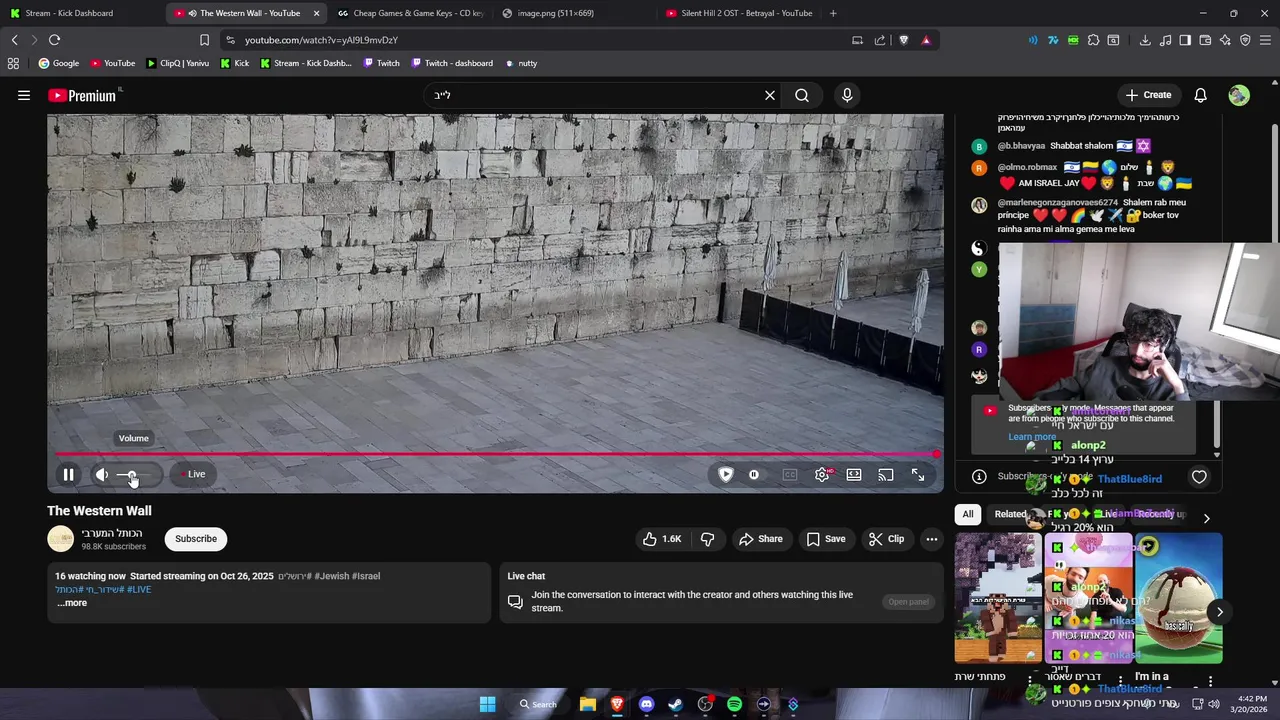This screenshot has width=1280, height=720.
Task: Open Spotify from taskbar
Action: 734,704
